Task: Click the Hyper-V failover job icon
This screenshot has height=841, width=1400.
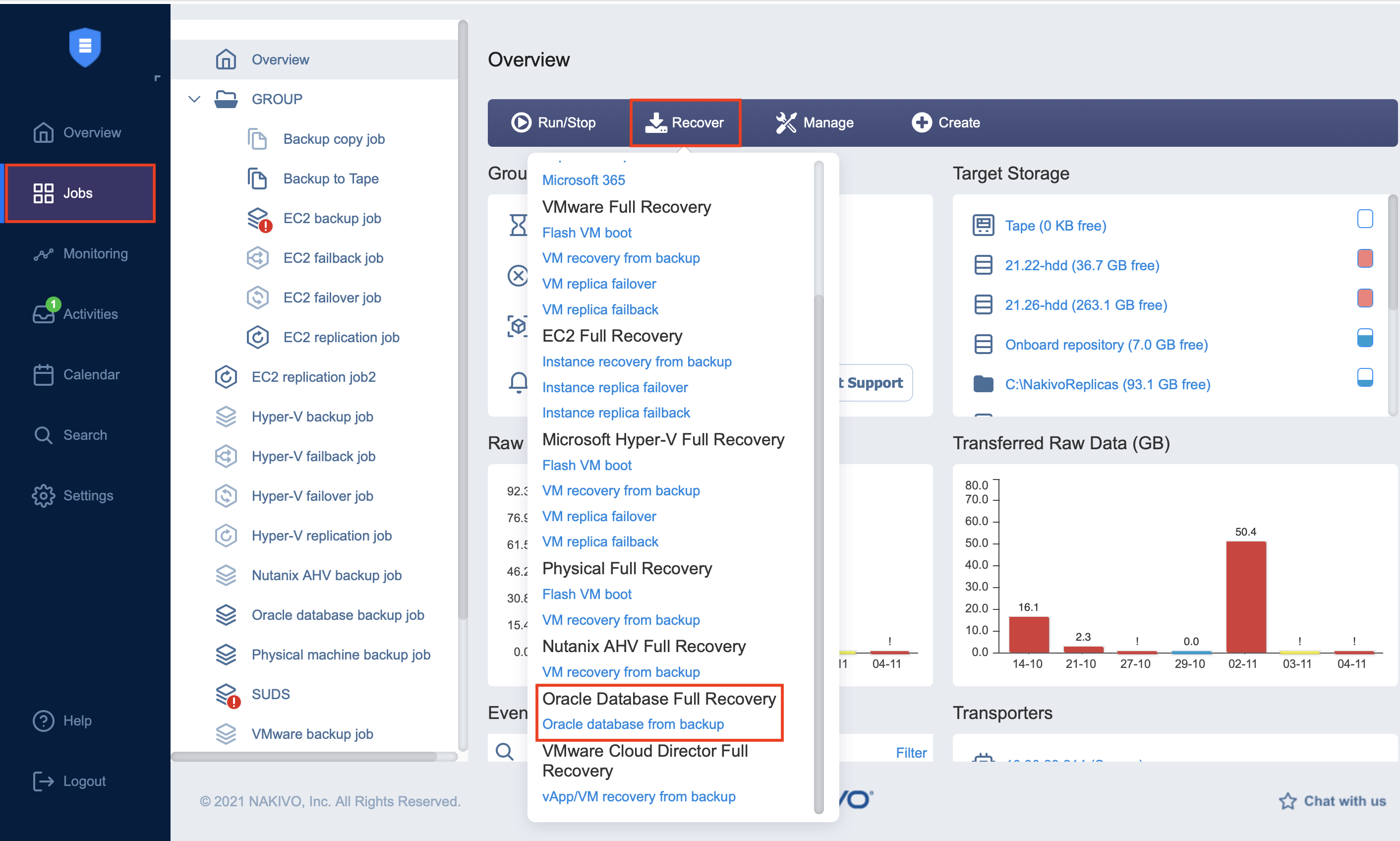Action: (226, 496)
